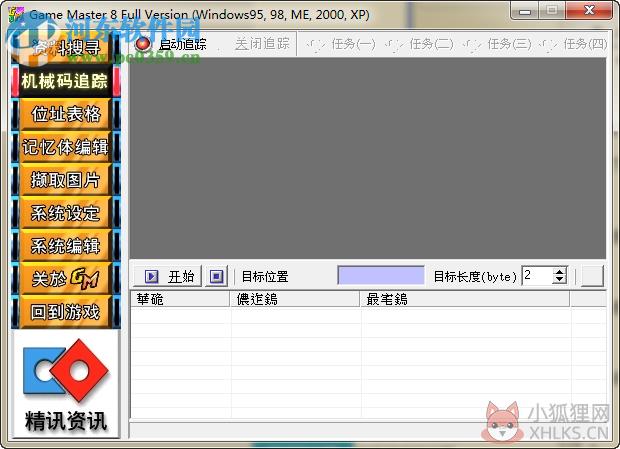Maximize the Game Master 8 window
The image size is (620, 449).
click(552, 11)
